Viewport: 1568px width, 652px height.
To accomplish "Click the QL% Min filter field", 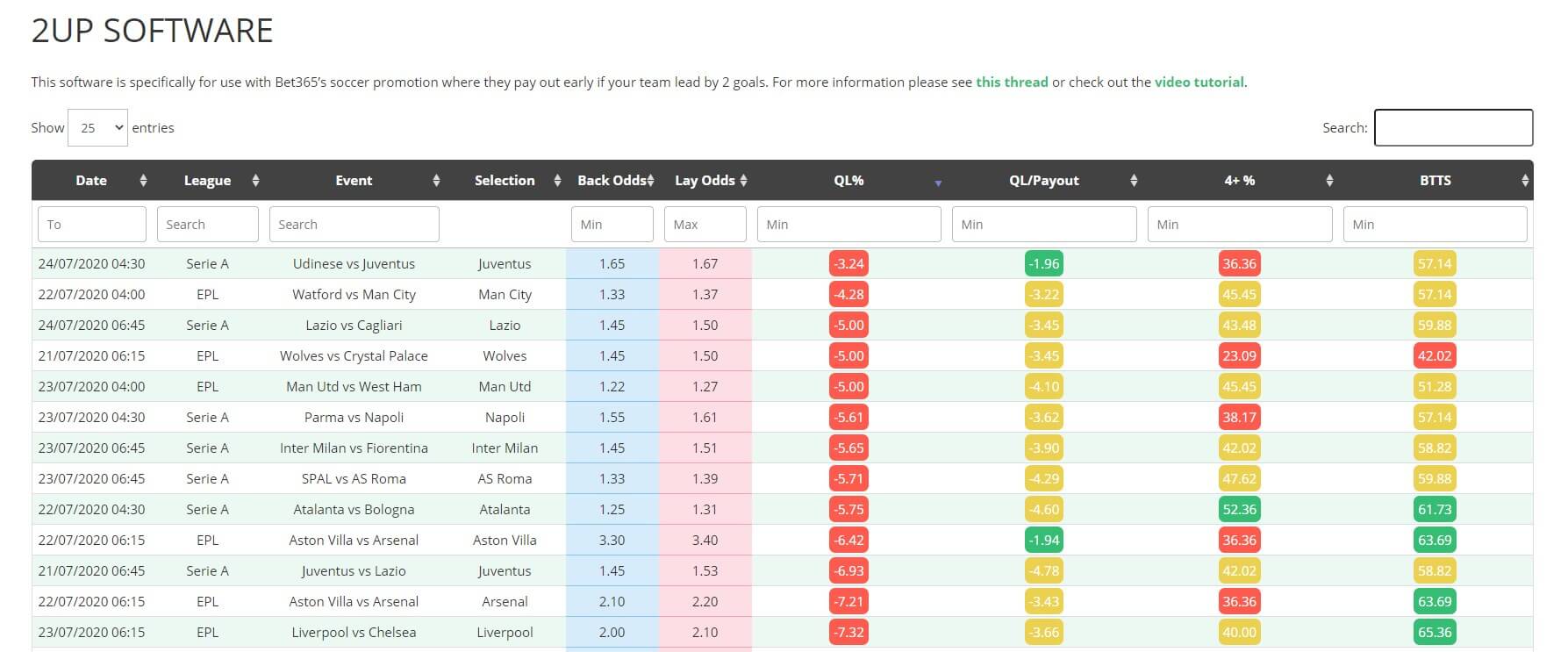I will [849, 225].
